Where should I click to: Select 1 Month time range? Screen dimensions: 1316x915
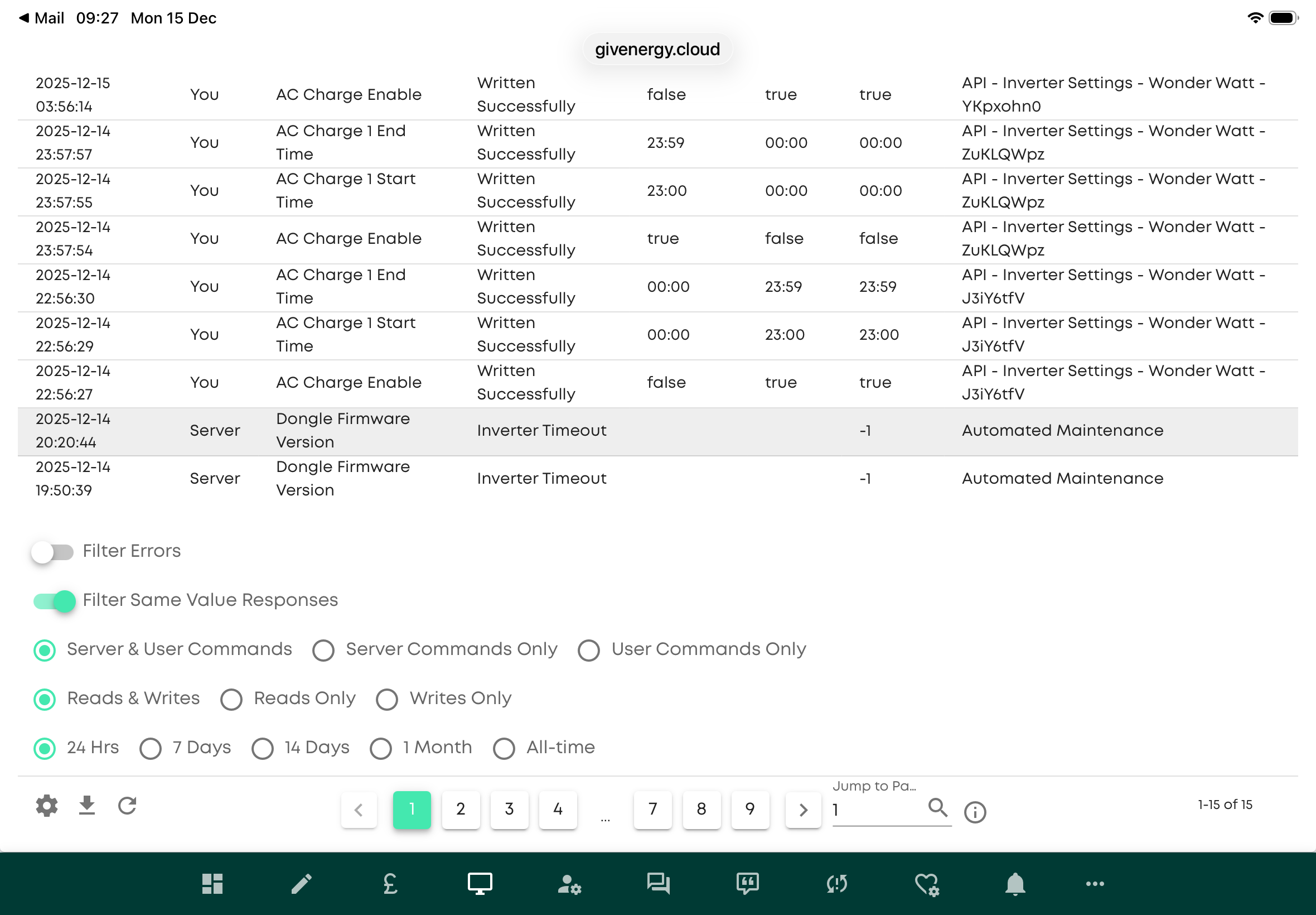tap(380, 748)
